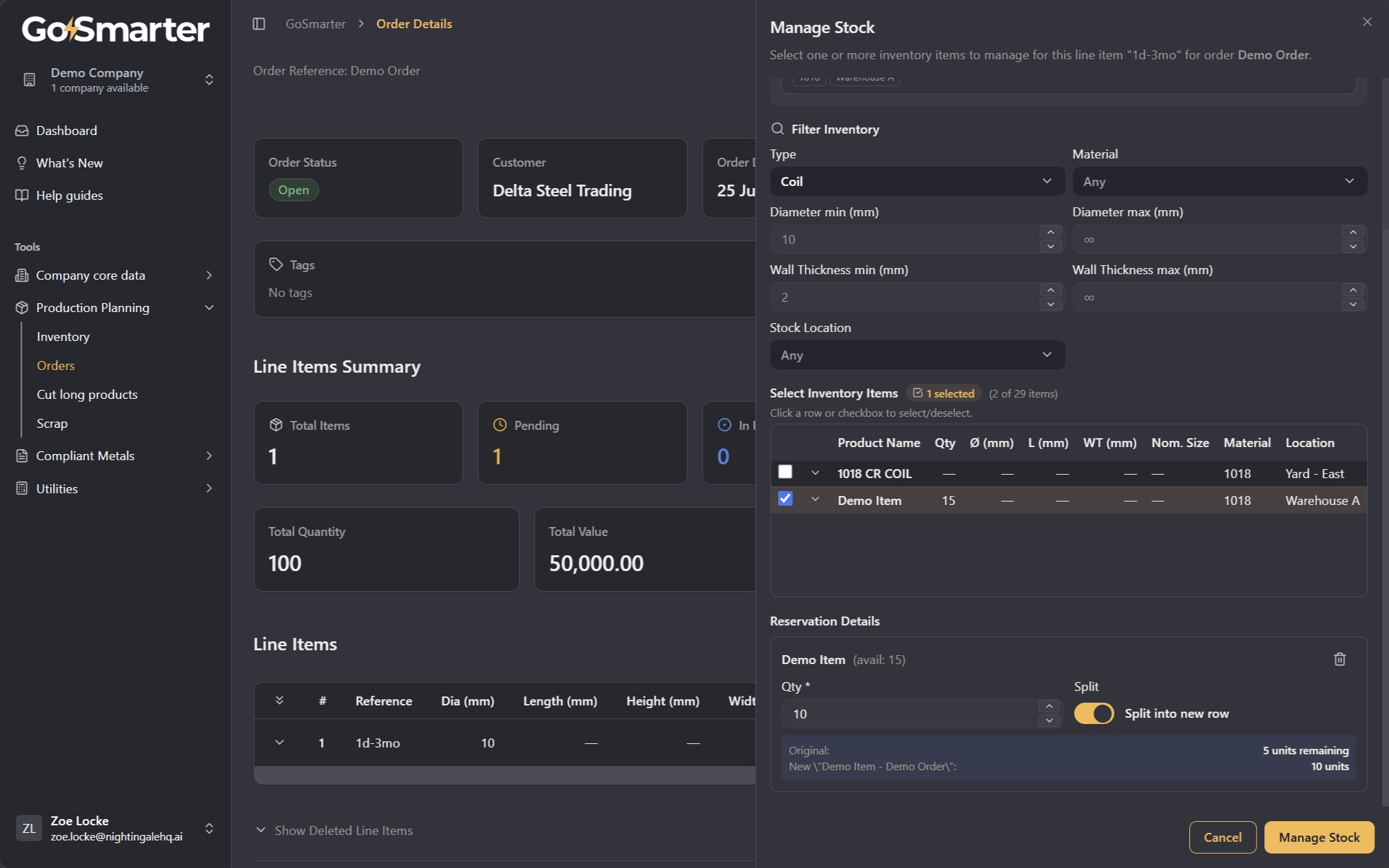Check the 1018 CR COIL row checkbox
Image resolution: width=1389 pixels, height=868 pixels.
point(785,472)
